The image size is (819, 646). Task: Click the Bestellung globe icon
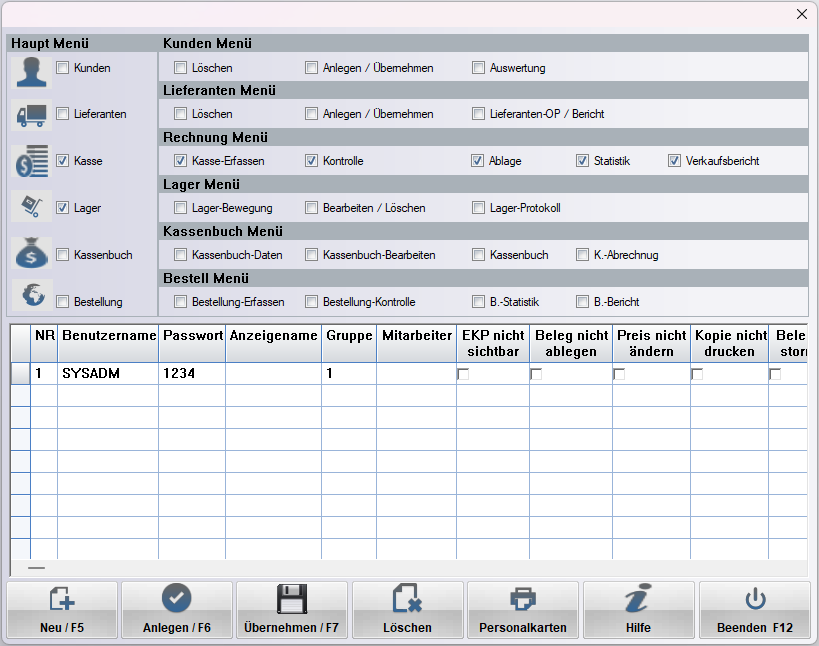(x=31, y=295)
